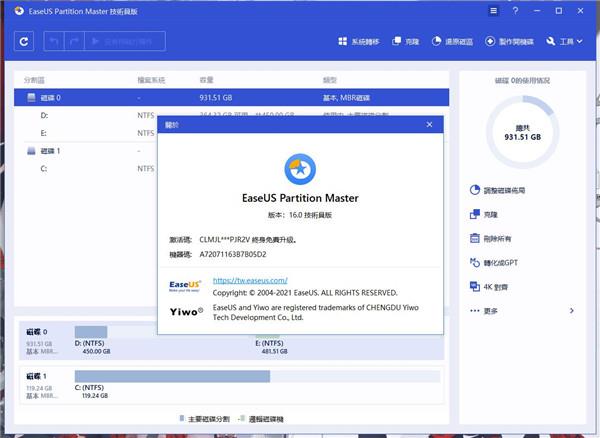
Task: Expand the chevron beside 更多
Action: click(x=572, y=311)
